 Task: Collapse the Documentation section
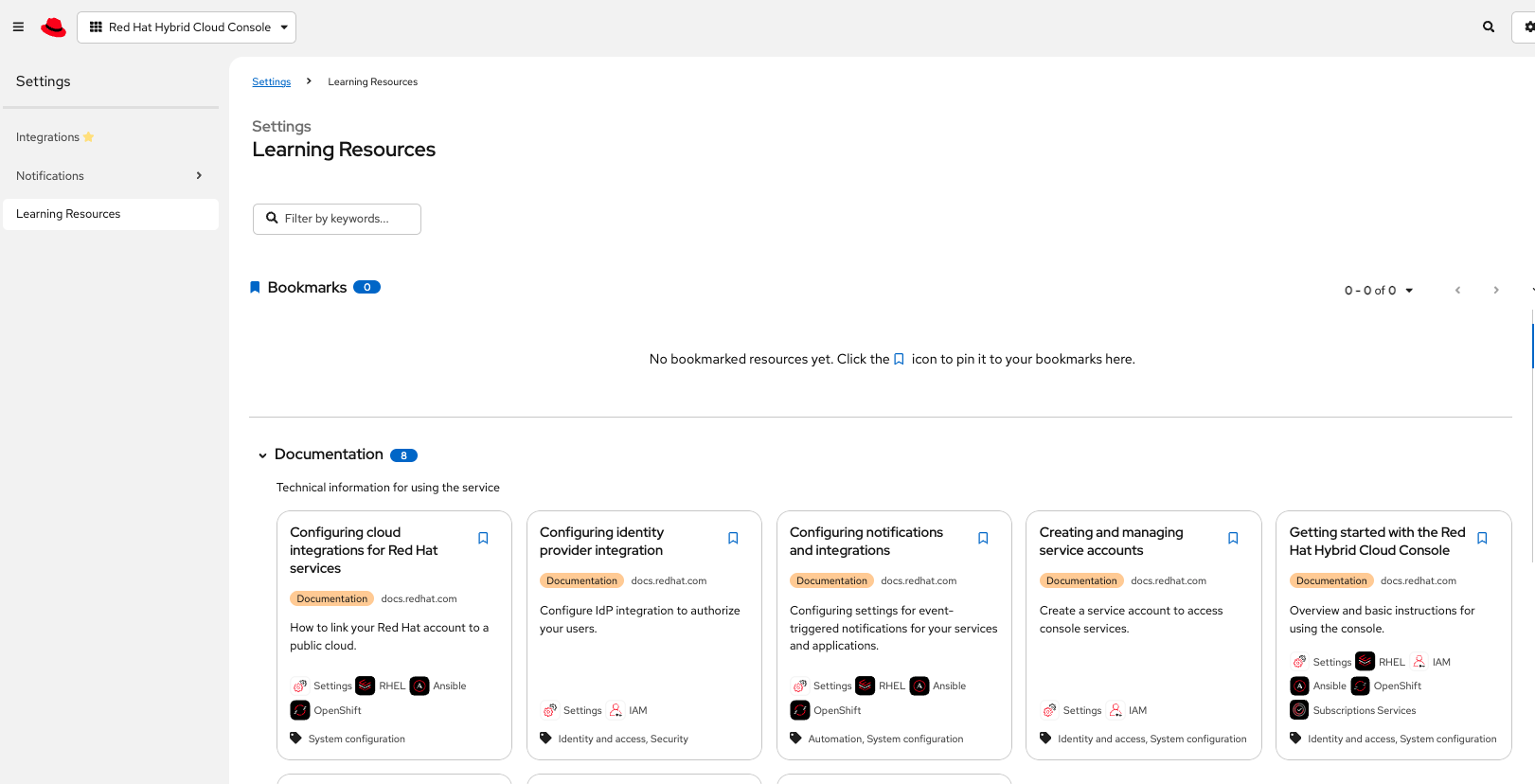(262, 455)
